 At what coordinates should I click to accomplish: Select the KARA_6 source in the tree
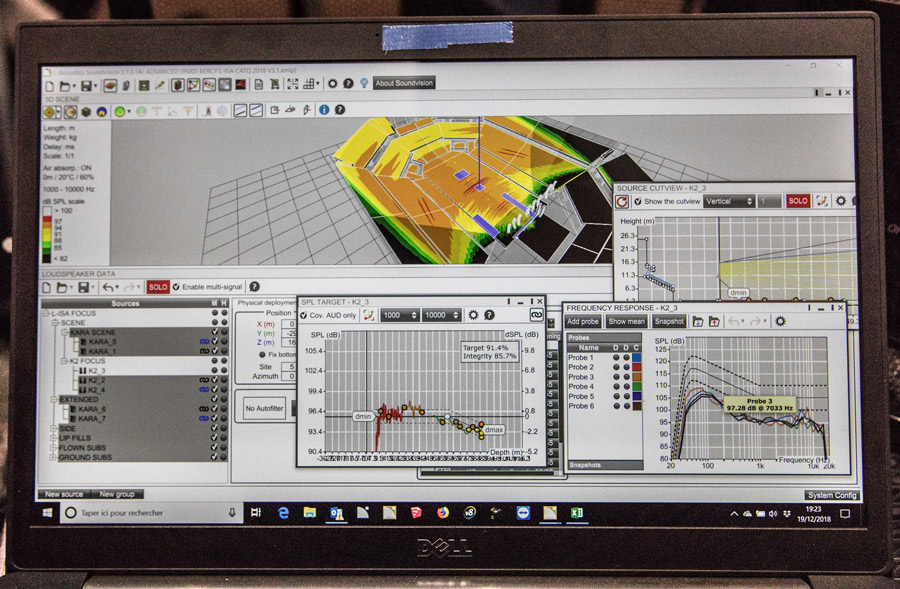pos(92,409)
